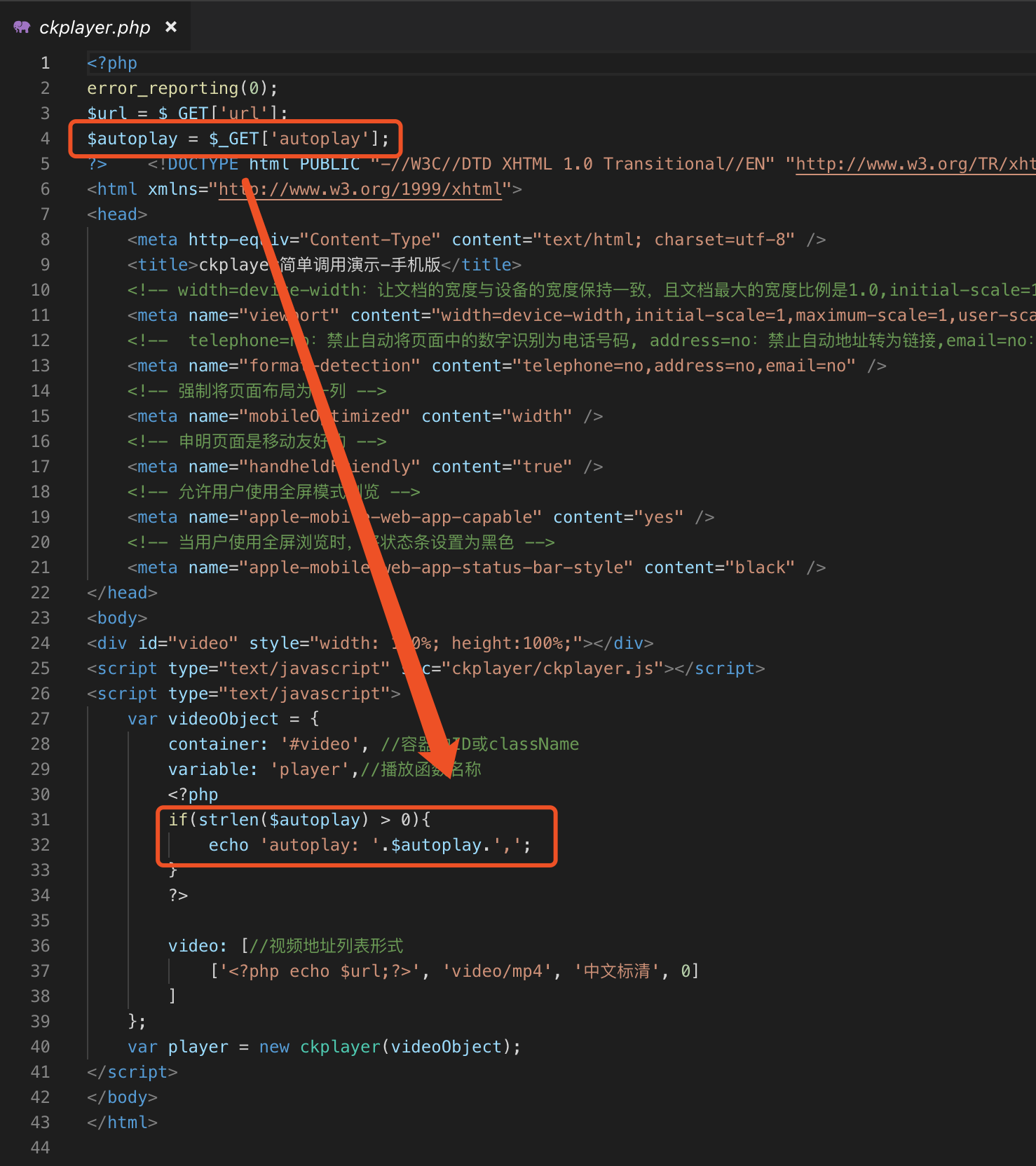Click the ckplayer/ckplayer.js script source
This screenshot has height=1166, width=1036.
coord(552,668)
